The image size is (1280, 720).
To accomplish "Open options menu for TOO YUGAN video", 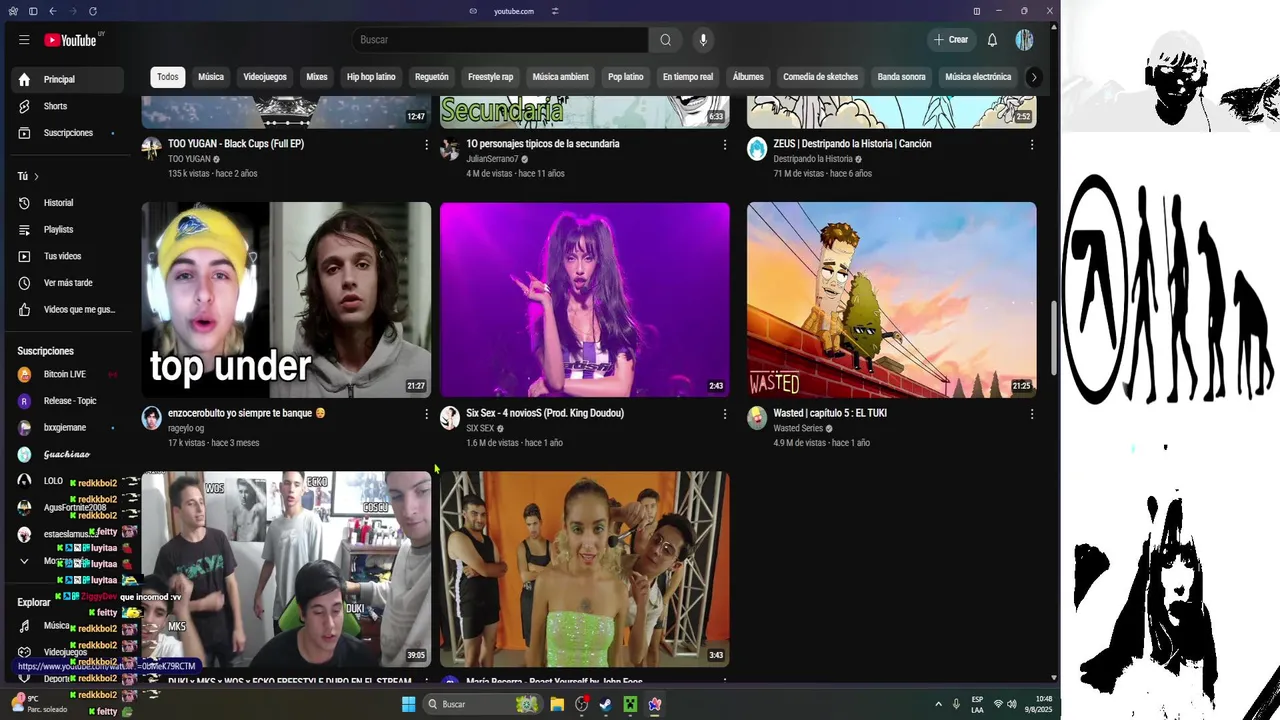I will (426, 145).
